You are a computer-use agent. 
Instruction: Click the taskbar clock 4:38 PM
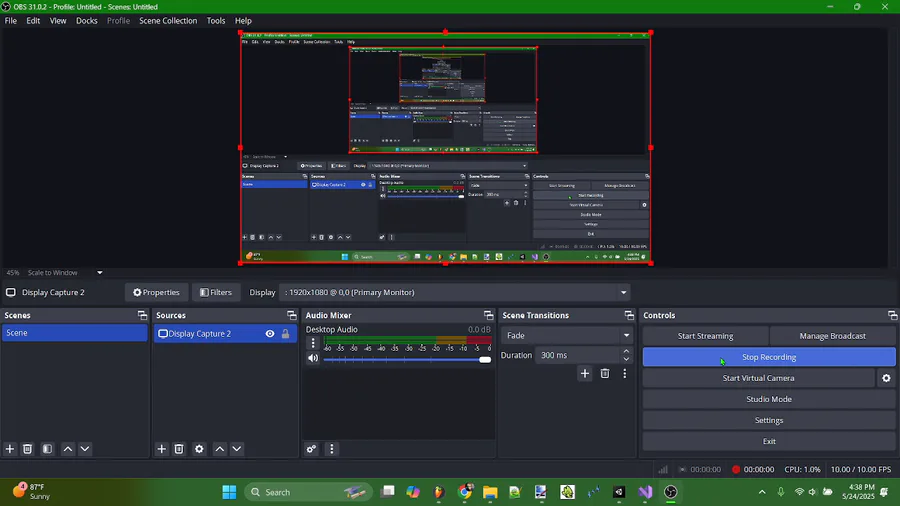click(x=859, y=492)
